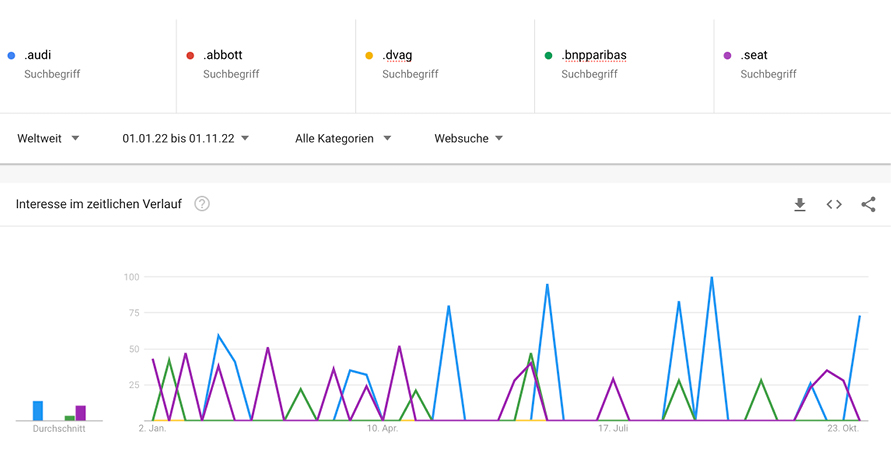The image size is (891, 452).
Task: Click the purple average bar for .seat
Action: click(81, 413)
